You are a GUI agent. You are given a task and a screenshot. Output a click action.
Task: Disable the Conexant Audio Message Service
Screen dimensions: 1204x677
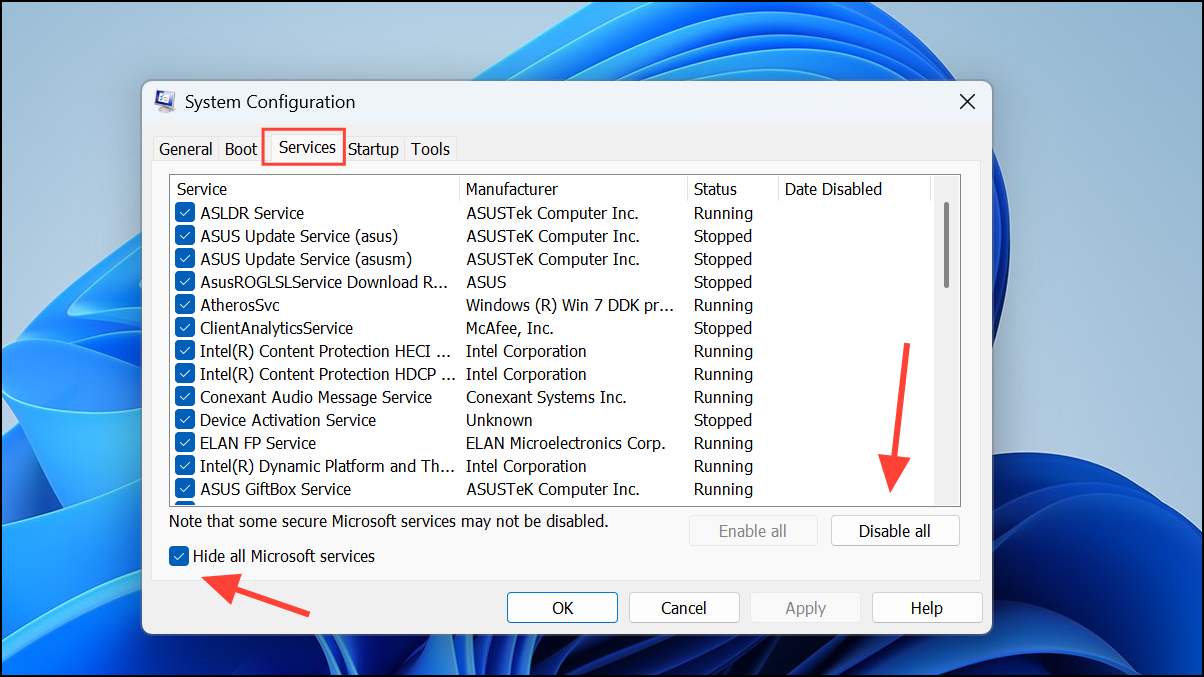tap(184, 396)
